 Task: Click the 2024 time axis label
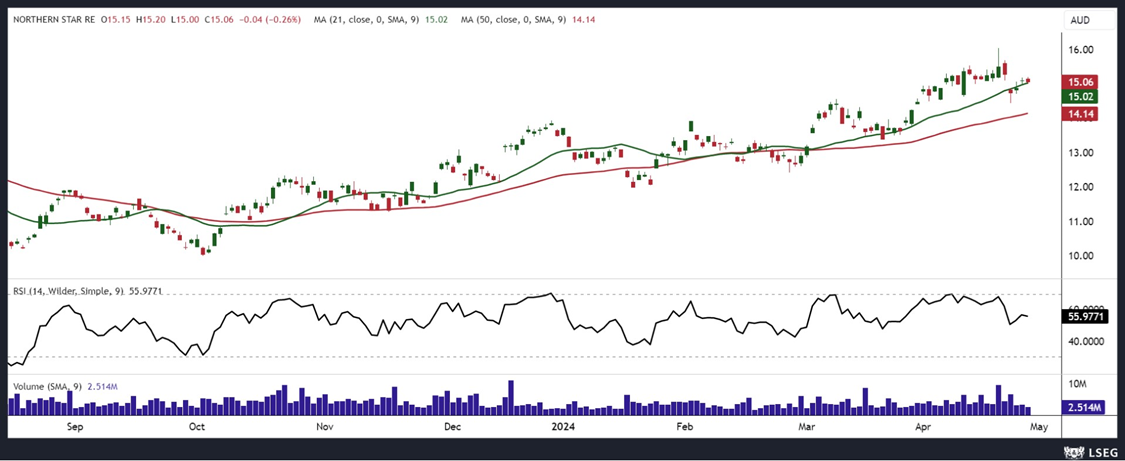[x=562, y=427]
